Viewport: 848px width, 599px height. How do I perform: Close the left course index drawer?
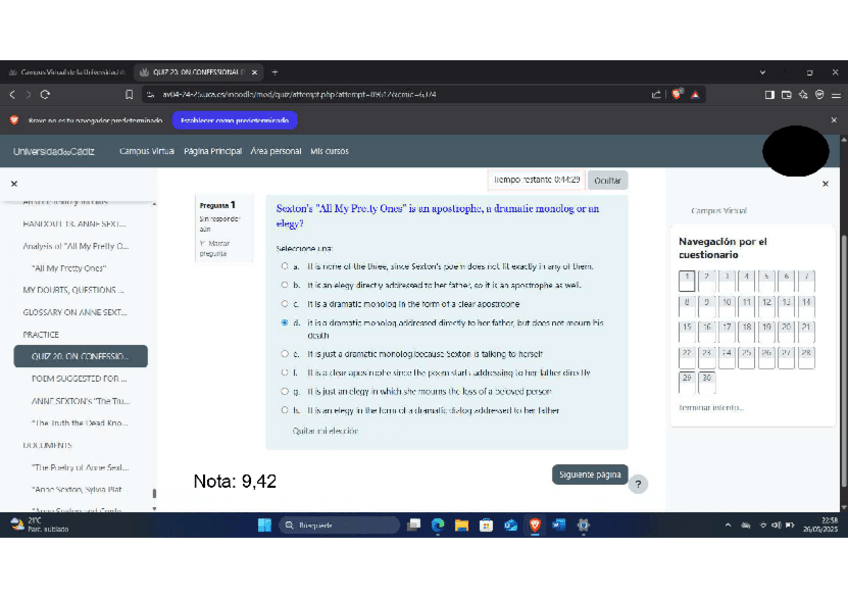(14, 184)
